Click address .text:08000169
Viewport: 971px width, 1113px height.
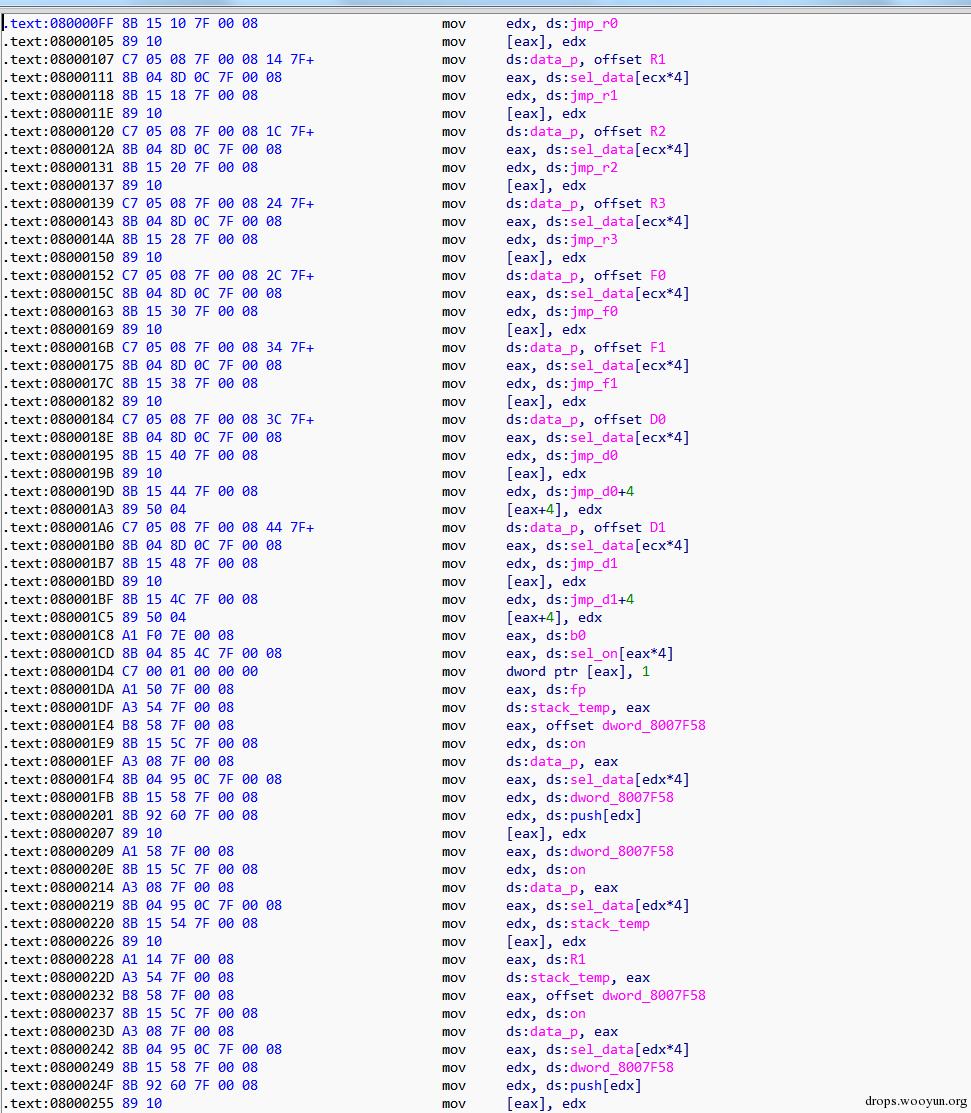(x=58, y=330)
